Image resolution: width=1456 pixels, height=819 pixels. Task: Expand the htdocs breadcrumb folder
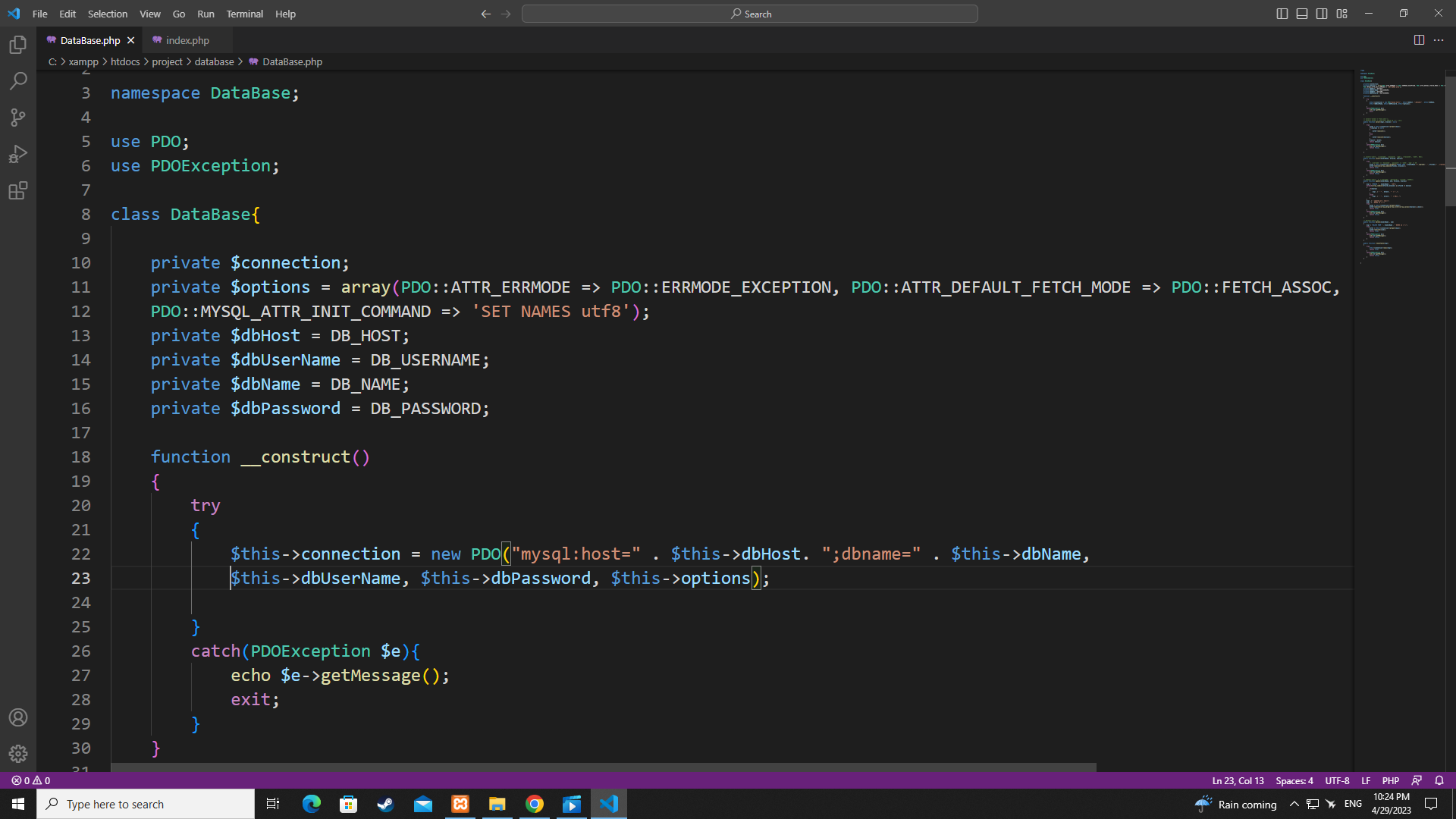(125, 62)
